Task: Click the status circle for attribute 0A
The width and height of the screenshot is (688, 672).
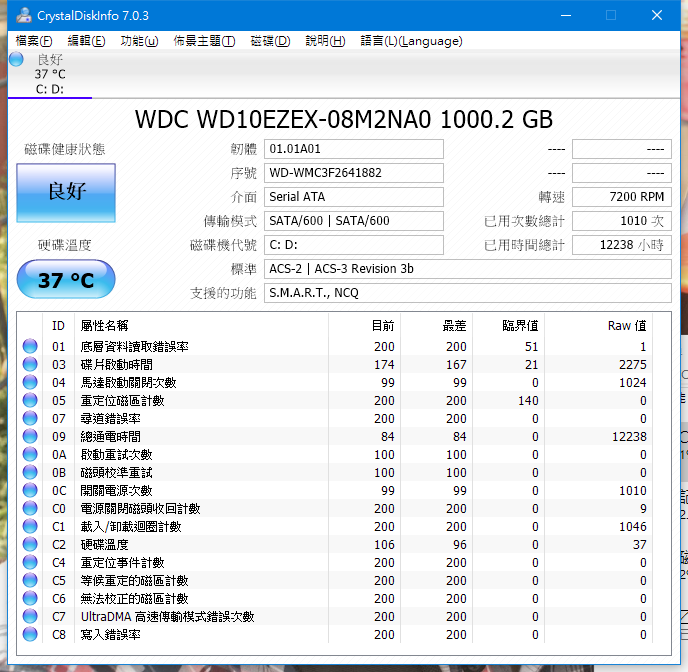Action: click(30, 454)
